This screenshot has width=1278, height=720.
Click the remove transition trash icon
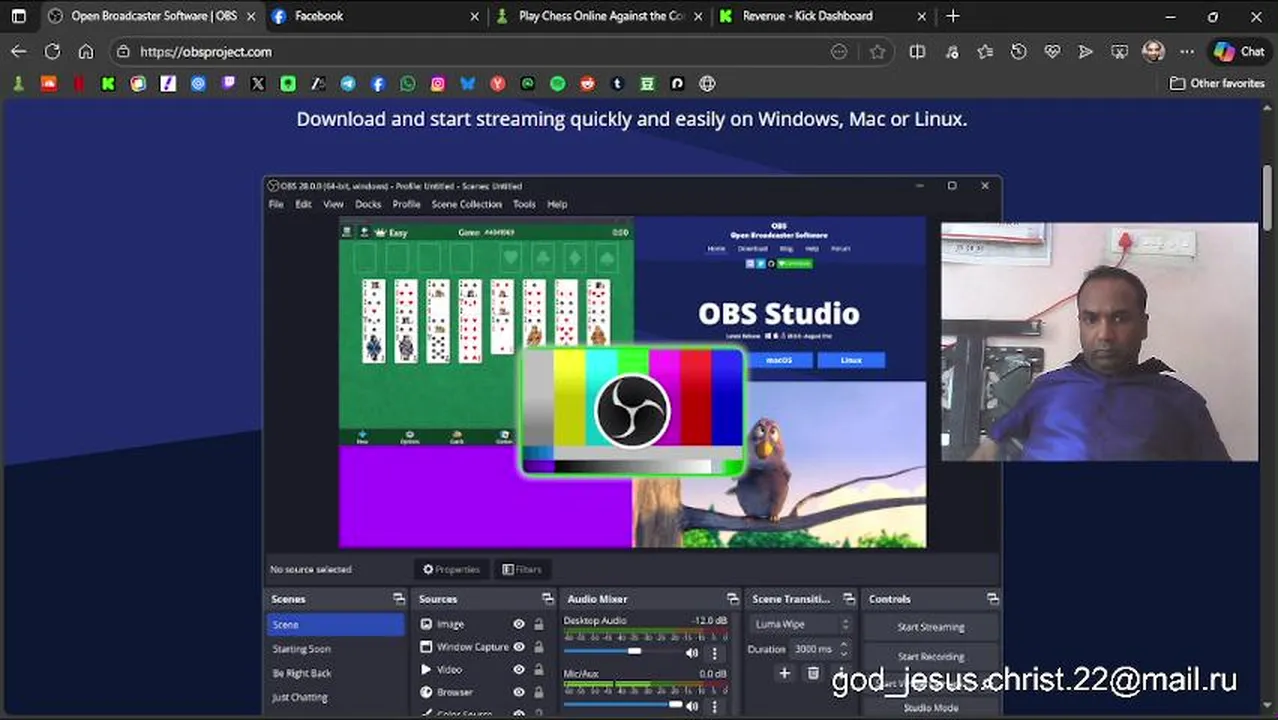coord(813,674)
